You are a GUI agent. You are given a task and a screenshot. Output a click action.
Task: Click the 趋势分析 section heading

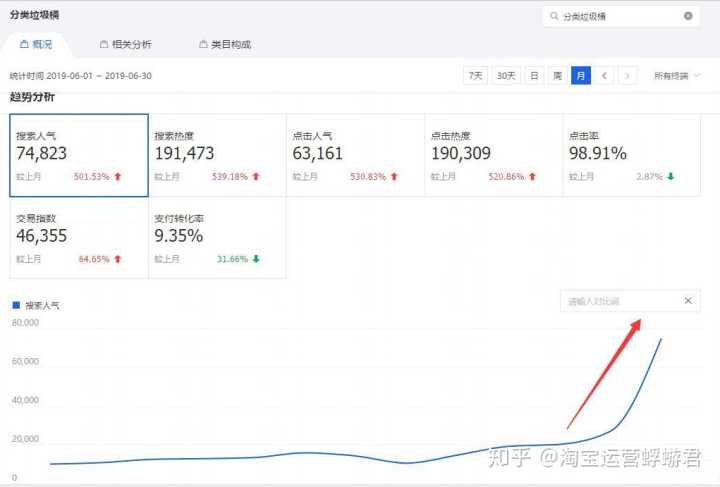(x=32, y=97)
